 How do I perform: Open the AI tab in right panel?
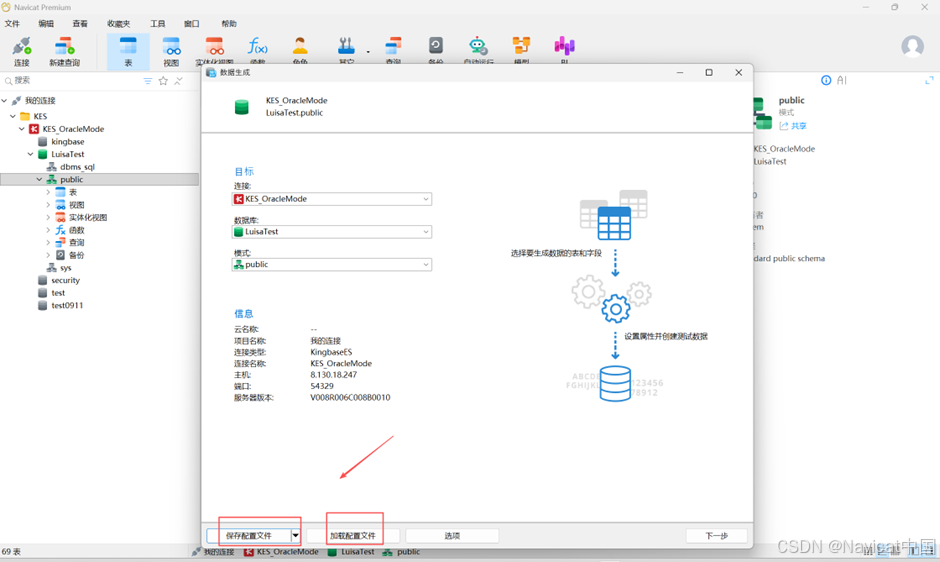842,80
